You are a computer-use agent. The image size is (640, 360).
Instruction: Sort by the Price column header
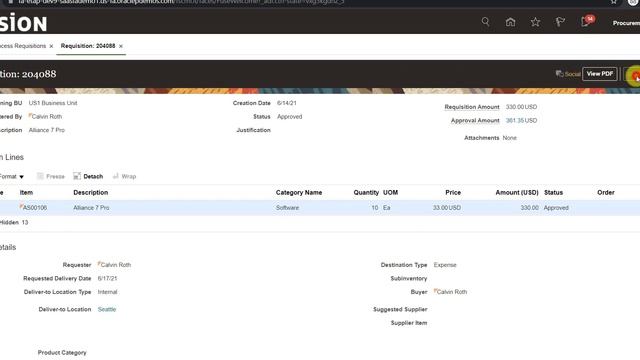(x=453, y=192)
